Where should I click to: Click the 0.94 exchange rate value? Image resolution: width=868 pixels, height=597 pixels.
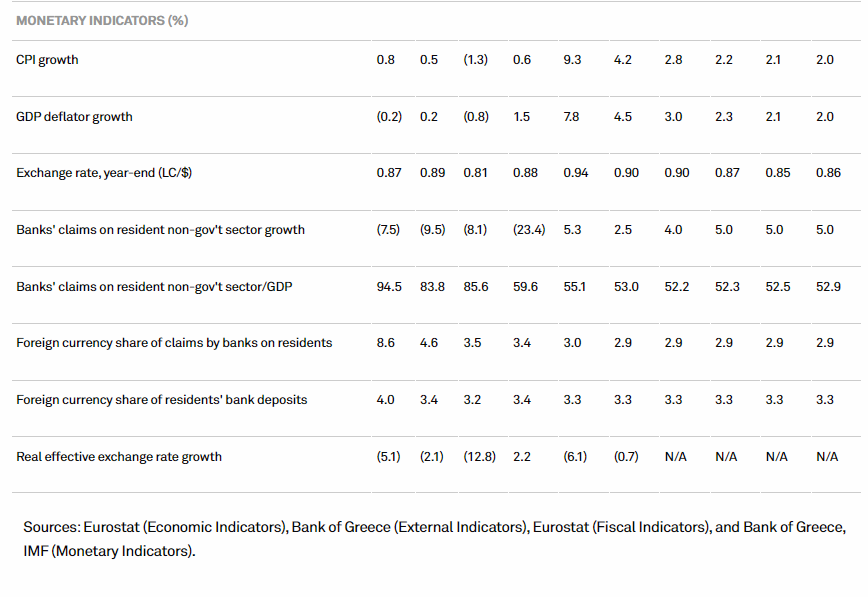point(576,173)
